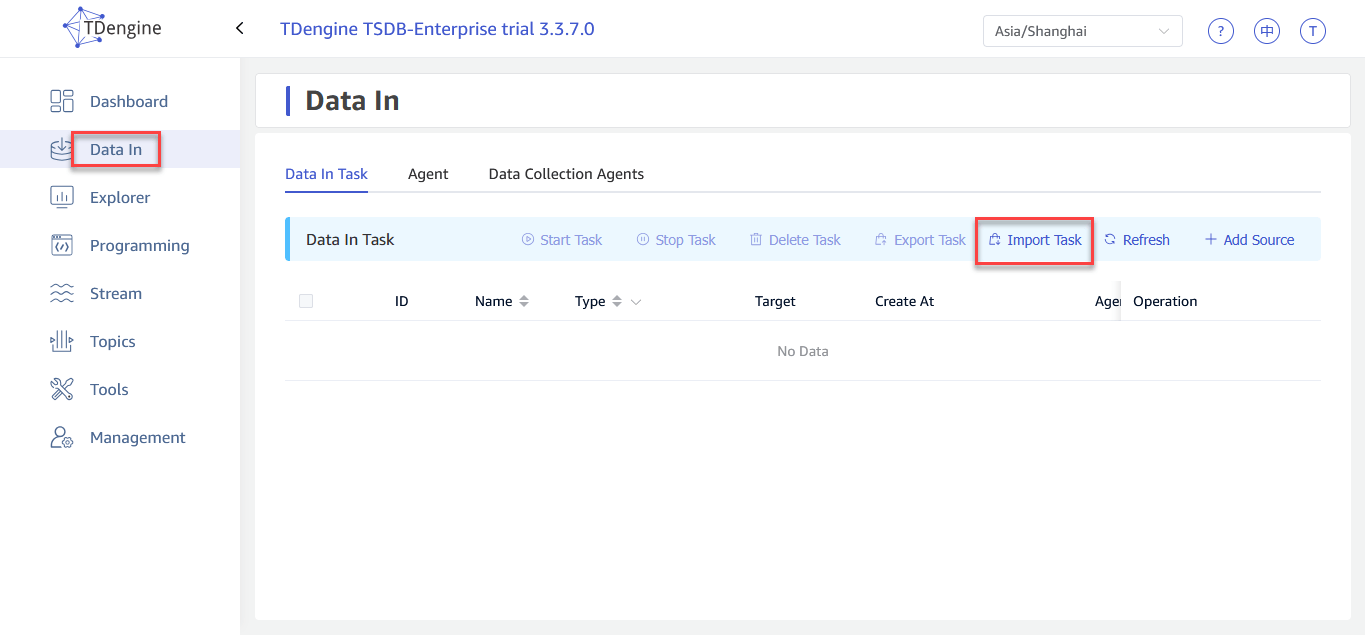Refresh the Data In task list
The image size is (1365, 635).
pos(1136,240)
